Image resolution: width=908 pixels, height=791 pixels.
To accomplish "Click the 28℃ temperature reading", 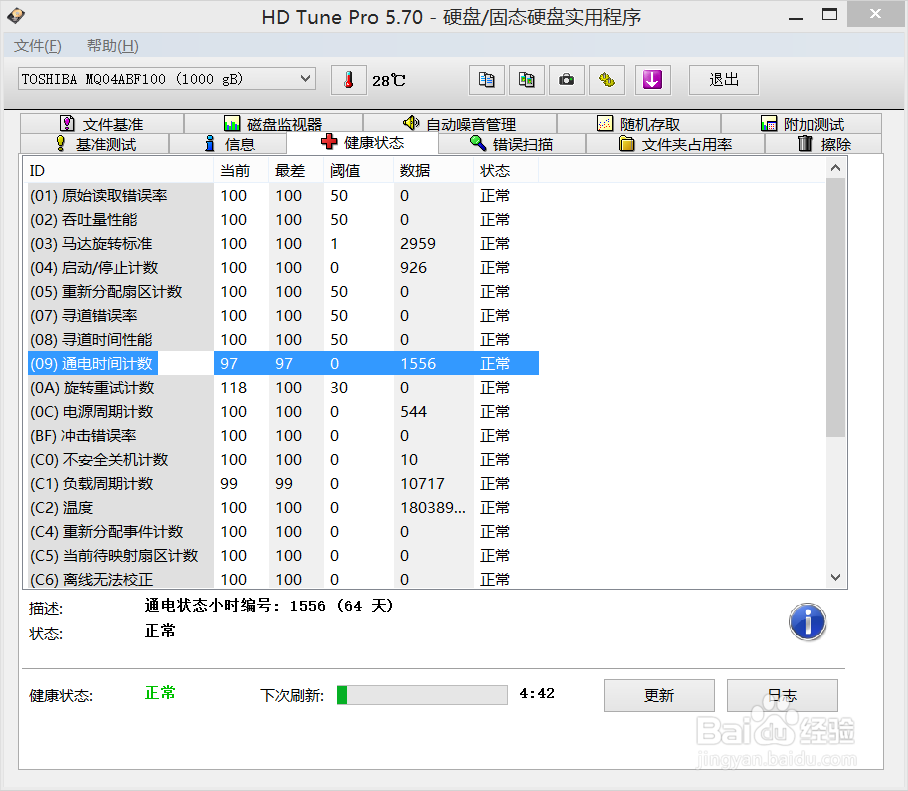I will pos(389,80).
